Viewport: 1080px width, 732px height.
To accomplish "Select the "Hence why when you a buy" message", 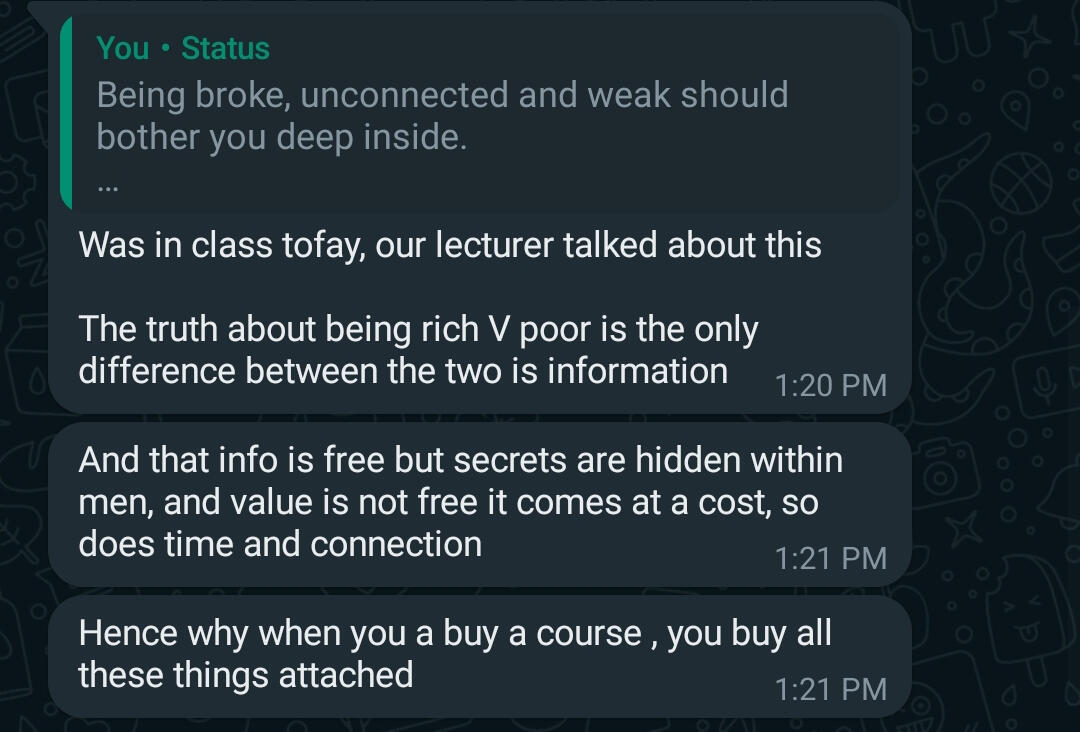I will (x=455, y=633).
